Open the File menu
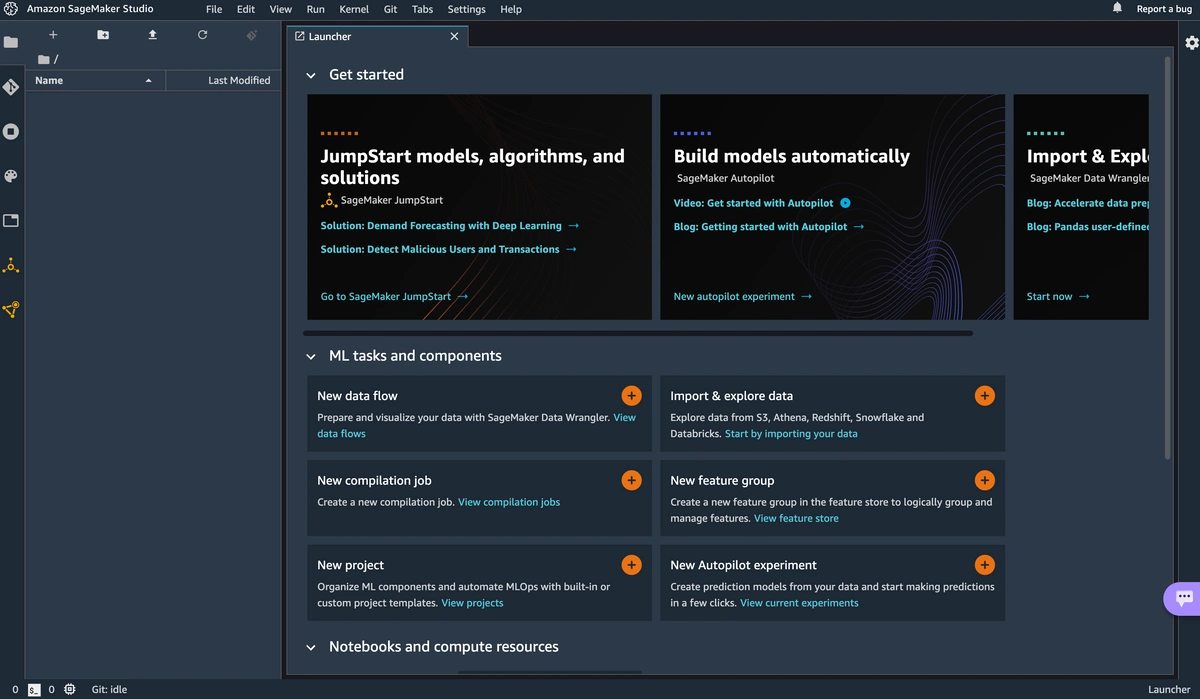The width and height of the screenshot is (1200, 699). (214, 9)
